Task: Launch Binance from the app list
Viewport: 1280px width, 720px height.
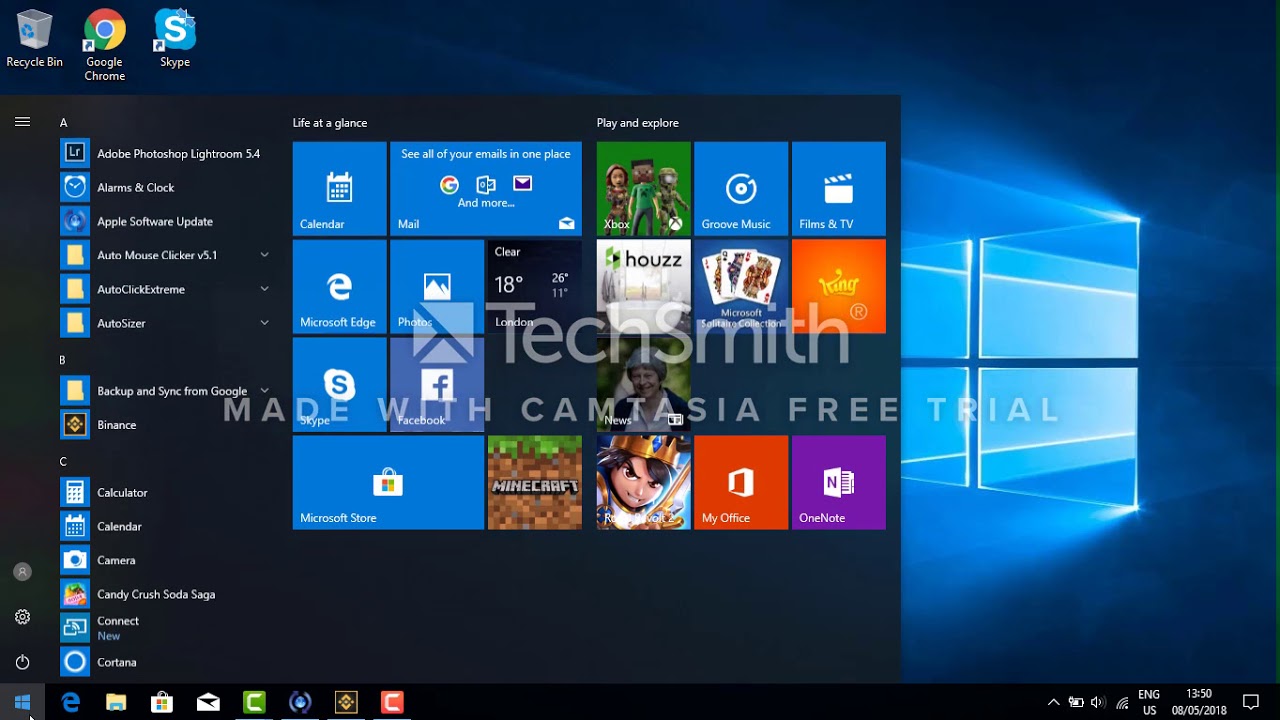Action: 165,425
